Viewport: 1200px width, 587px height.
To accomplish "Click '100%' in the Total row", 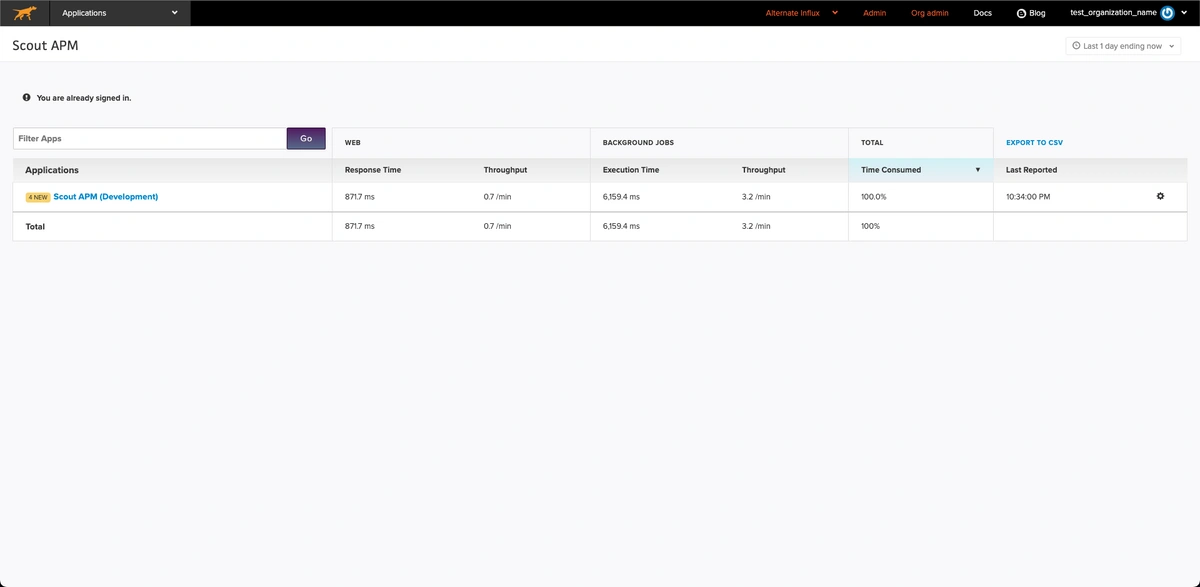I will point(870,227).
